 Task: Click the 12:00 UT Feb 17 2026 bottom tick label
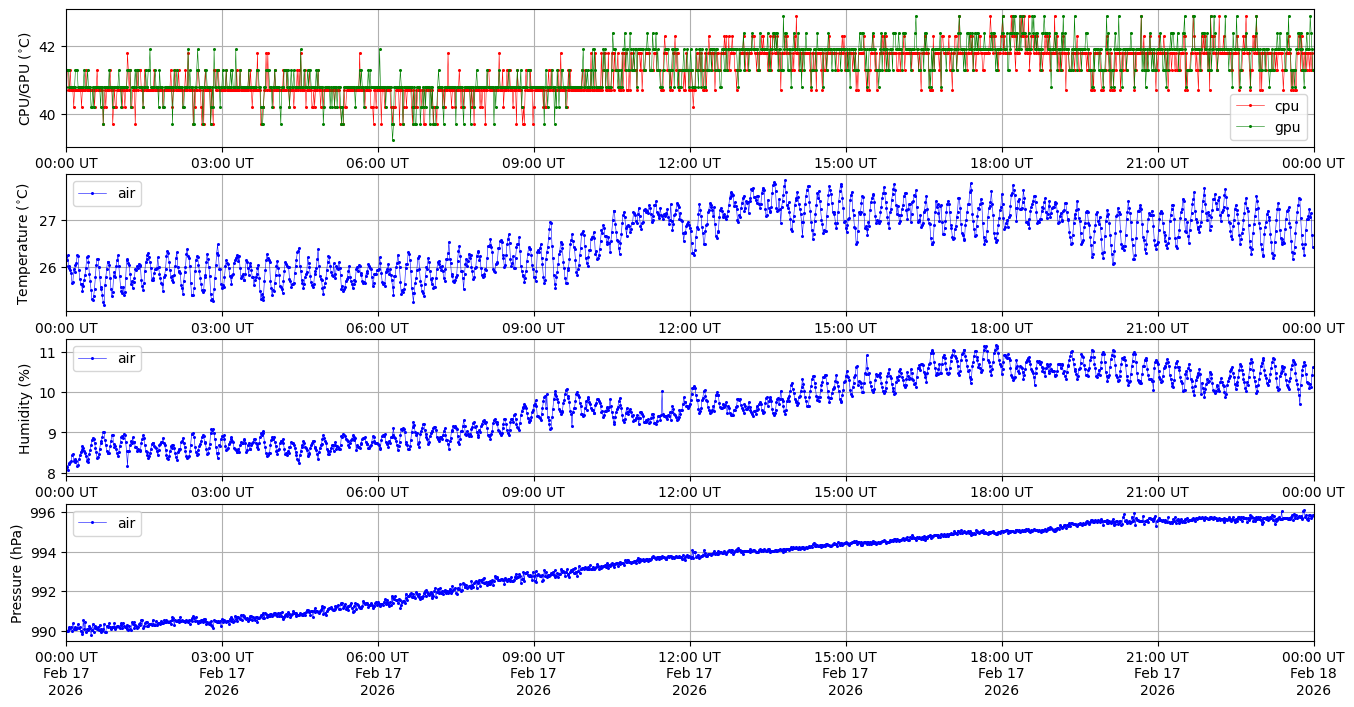[x=689, y=673]
